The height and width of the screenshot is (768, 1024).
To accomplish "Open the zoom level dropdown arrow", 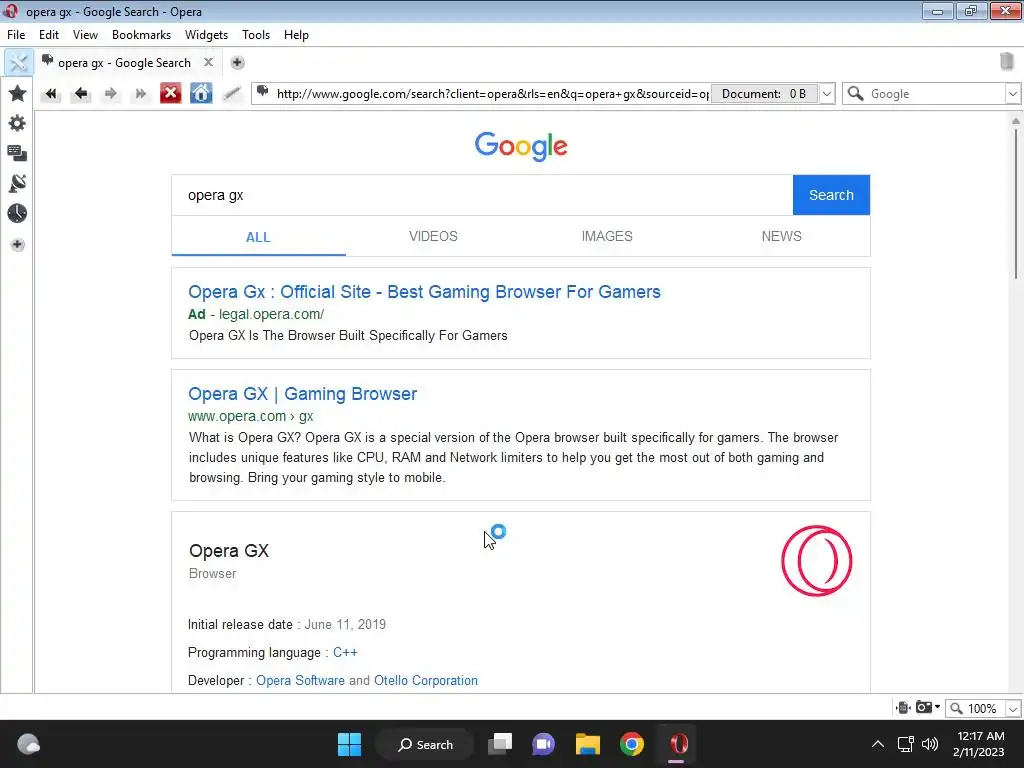I will [x=1013, y=709].
